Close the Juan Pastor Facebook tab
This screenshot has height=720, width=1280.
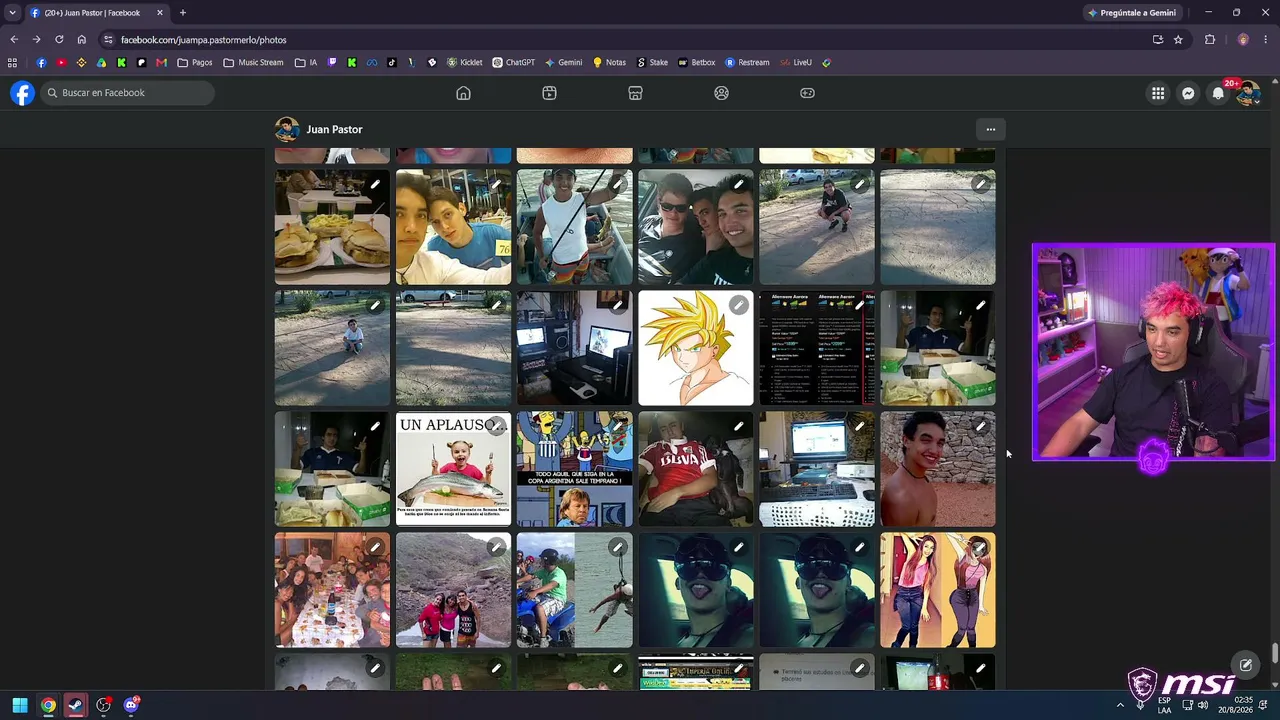pyautogui.click(x=160, y=13)
